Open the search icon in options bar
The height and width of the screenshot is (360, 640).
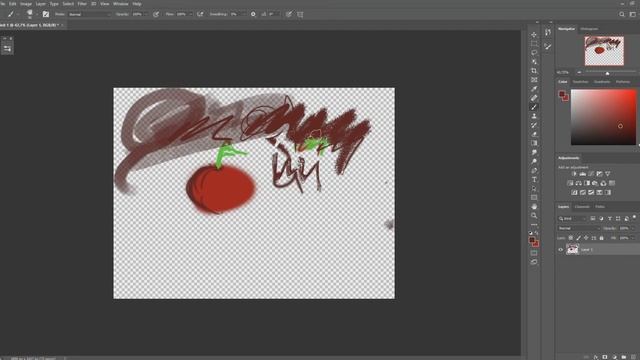[x=622, y=14]
